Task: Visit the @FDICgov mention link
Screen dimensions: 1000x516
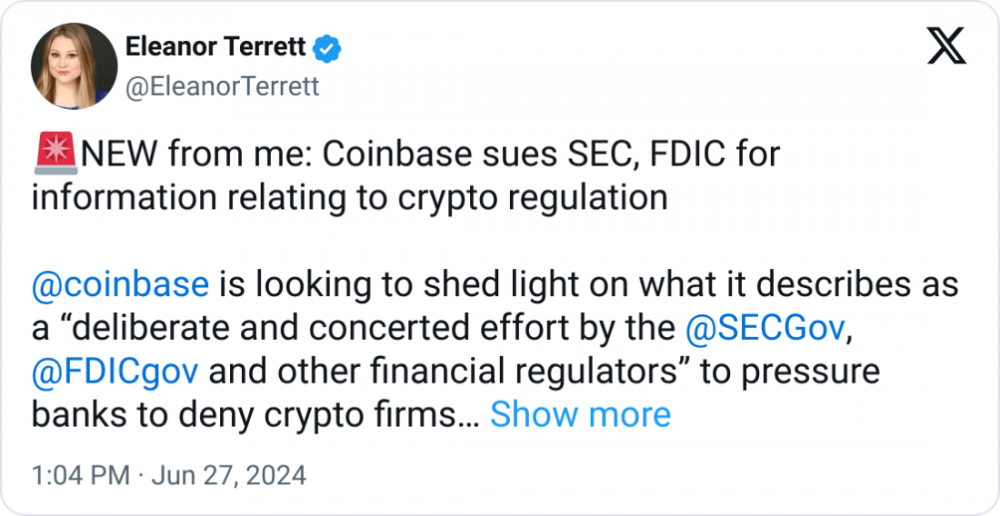Action: pyautogui.click(x=115, y=371)
